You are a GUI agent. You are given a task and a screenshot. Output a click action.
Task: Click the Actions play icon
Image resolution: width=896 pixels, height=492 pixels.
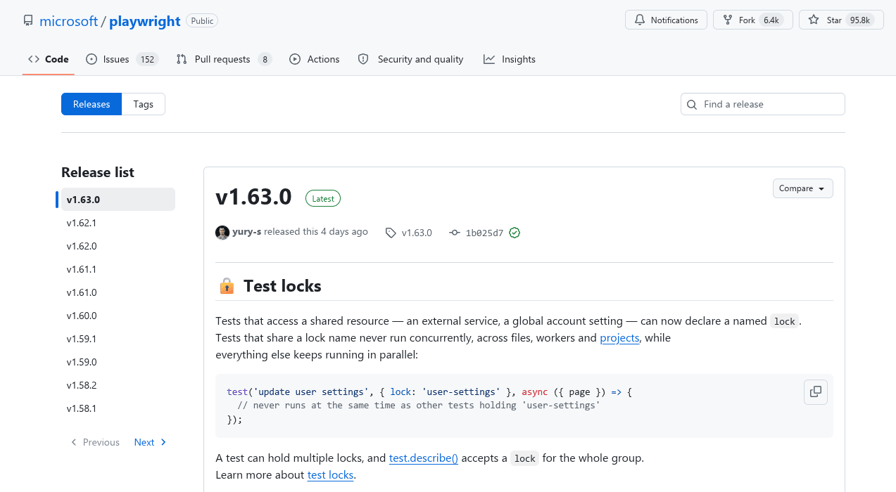click(295, 59)
